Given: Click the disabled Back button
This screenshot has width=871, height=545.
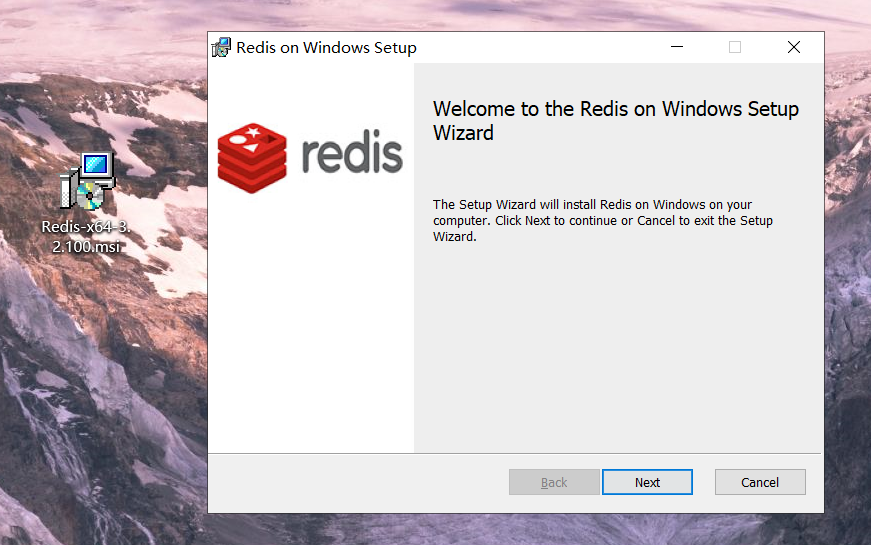Looking at the screenshot, I should 554,482.
